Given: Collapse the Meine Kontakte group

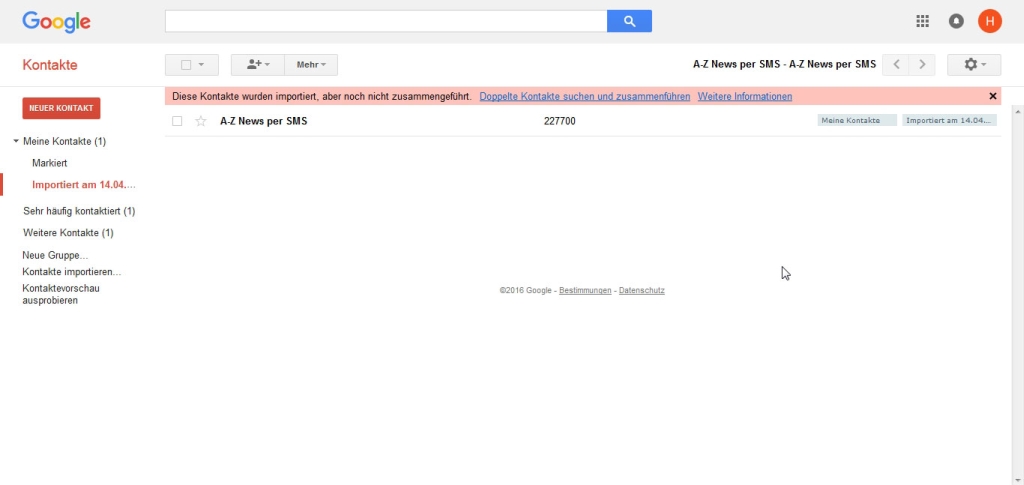Looking at the screenshot, I should [x=16, y=141].
